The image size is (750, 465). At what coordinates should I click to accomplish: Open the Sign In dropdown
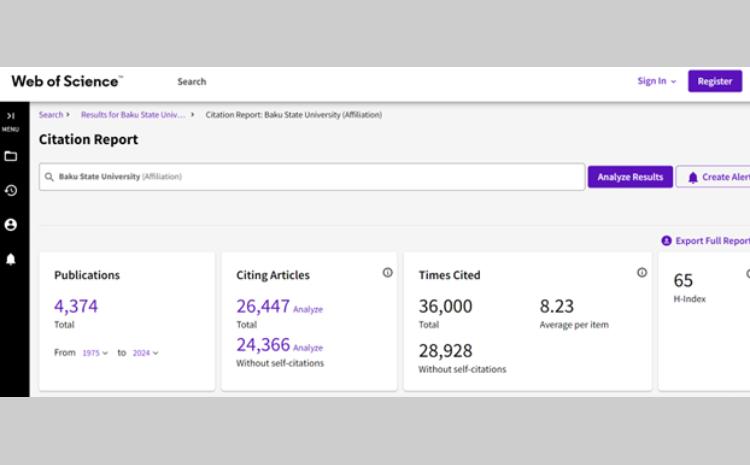click(x=657, y=81)
